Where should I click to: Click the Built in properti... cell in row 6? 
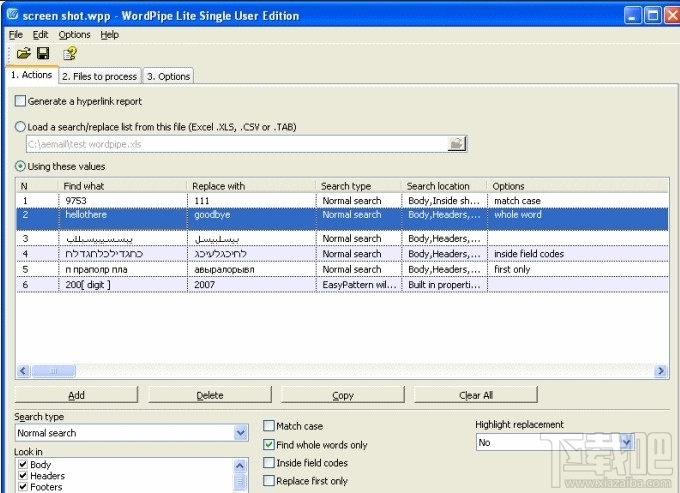pyautogui.click(x=444, y=284)
